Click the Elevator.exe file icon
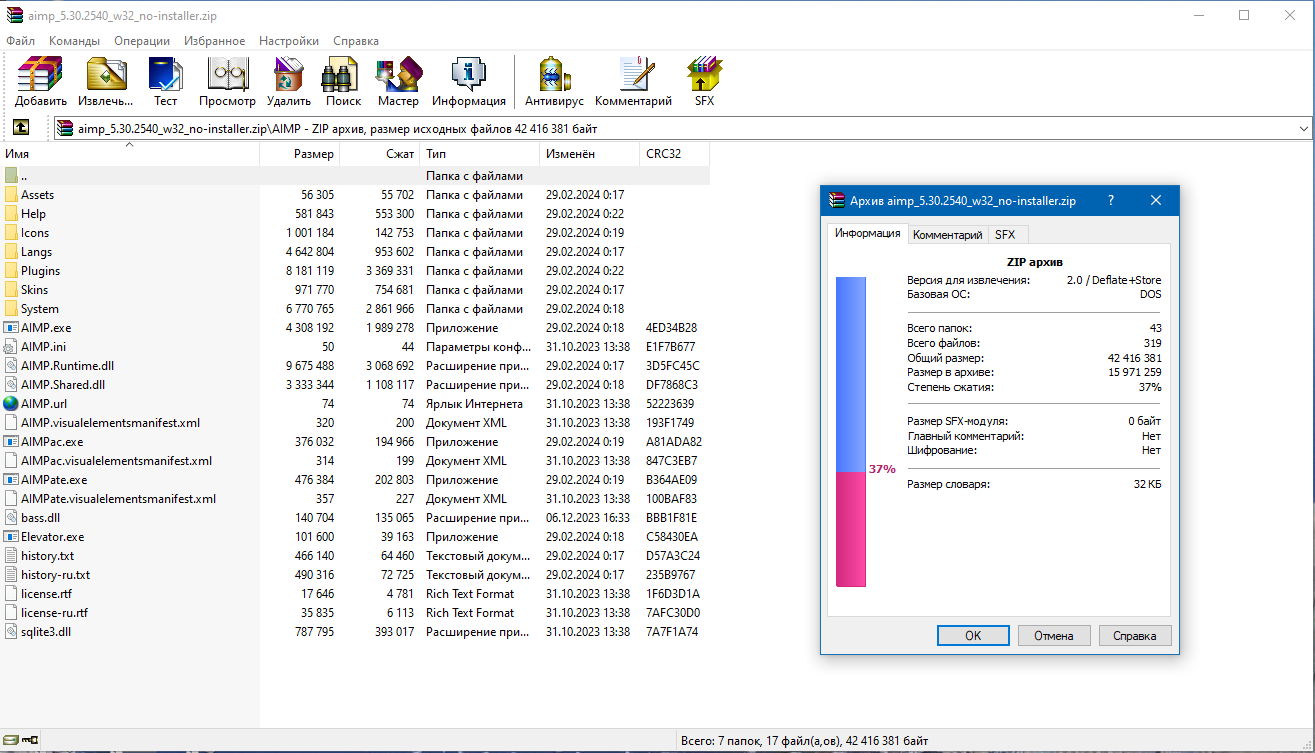The height and width of the screenshot is (753, 1315). tap(11, 537)
